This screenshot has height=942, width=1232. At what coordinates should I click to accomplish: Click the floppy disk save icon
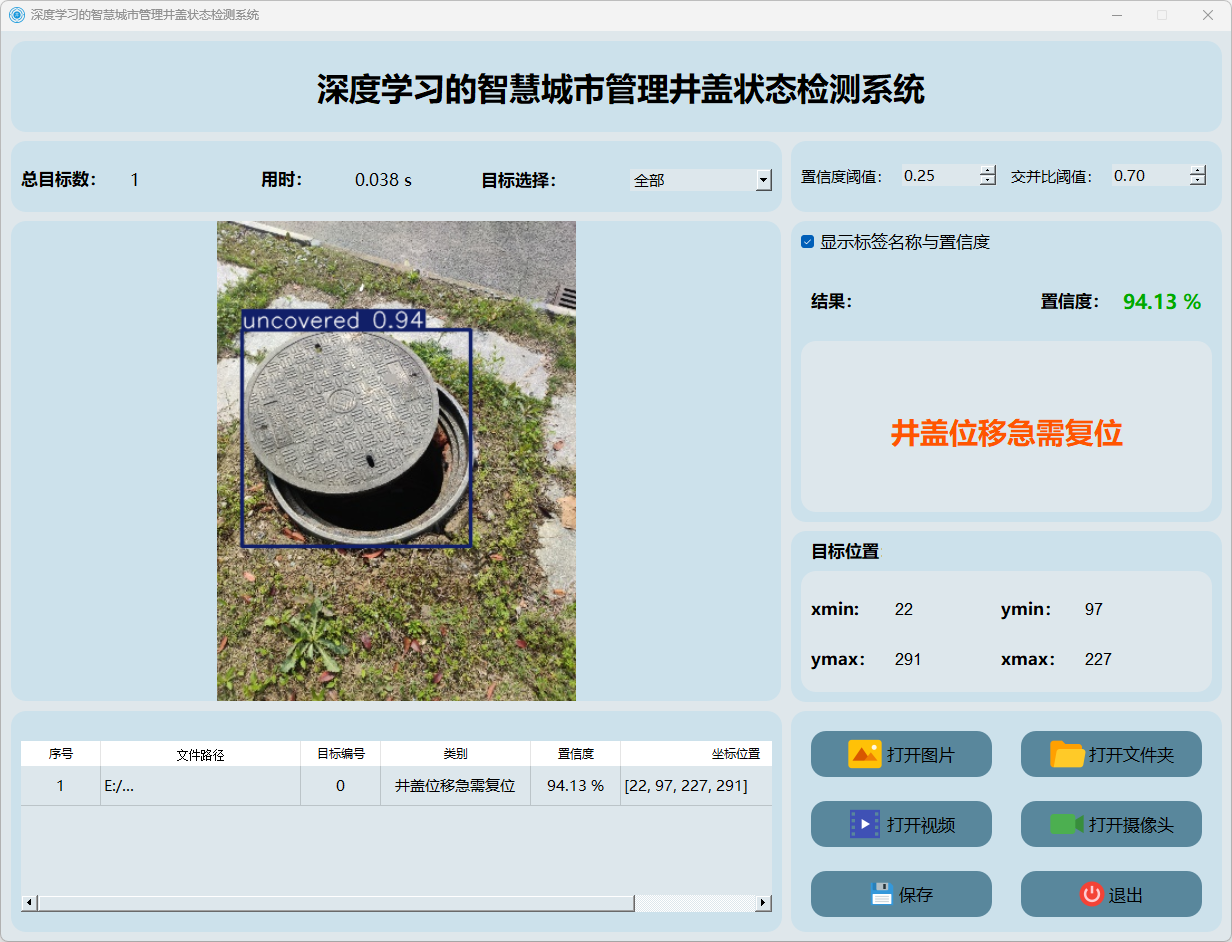click(x=881, y=894)
